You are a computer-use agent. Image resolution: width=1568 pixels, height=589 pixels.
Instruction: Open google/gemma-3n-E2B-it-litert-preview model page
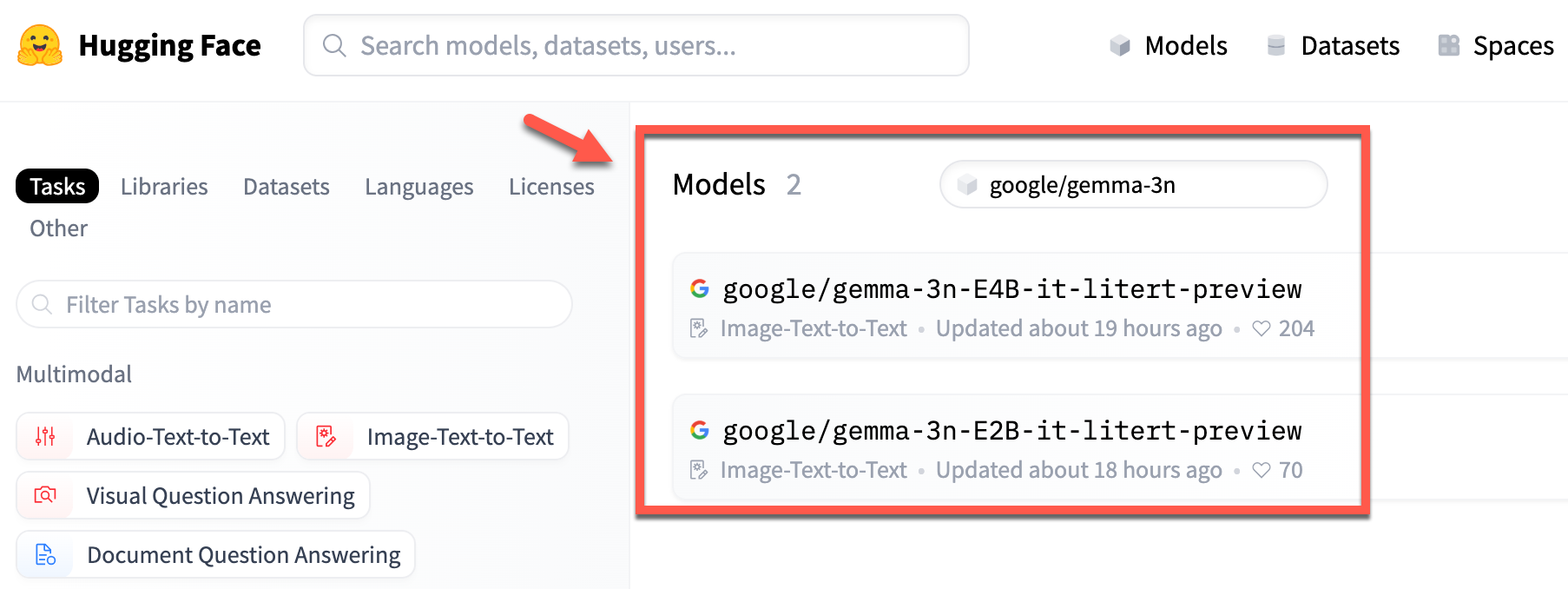tap(1011, 430)
